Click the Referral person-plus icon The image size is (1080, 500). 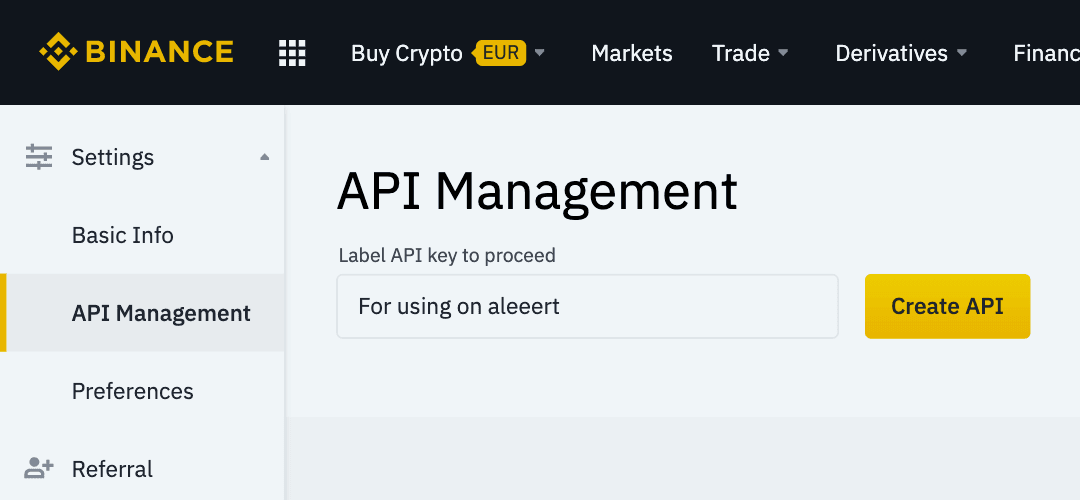pos(39,468)
